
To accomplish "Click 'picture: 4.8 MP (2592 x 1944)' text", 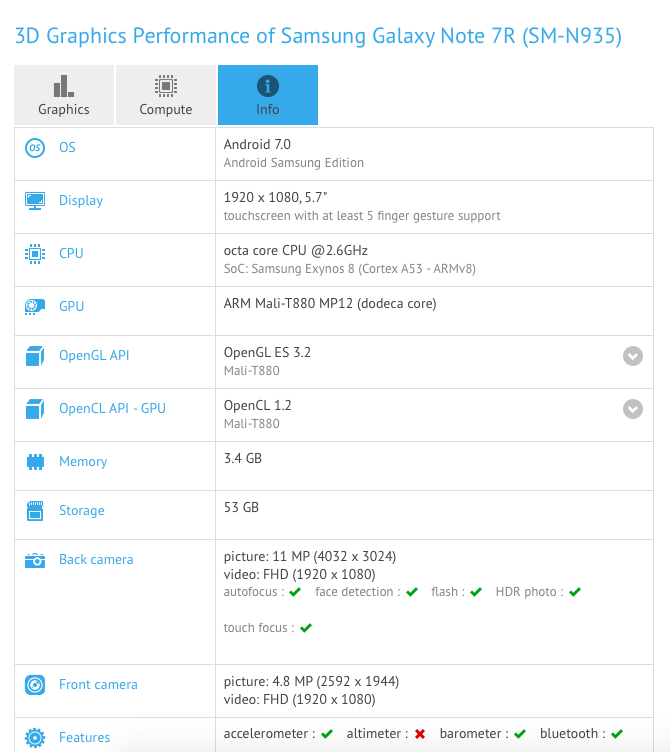I will coord(311,682).
